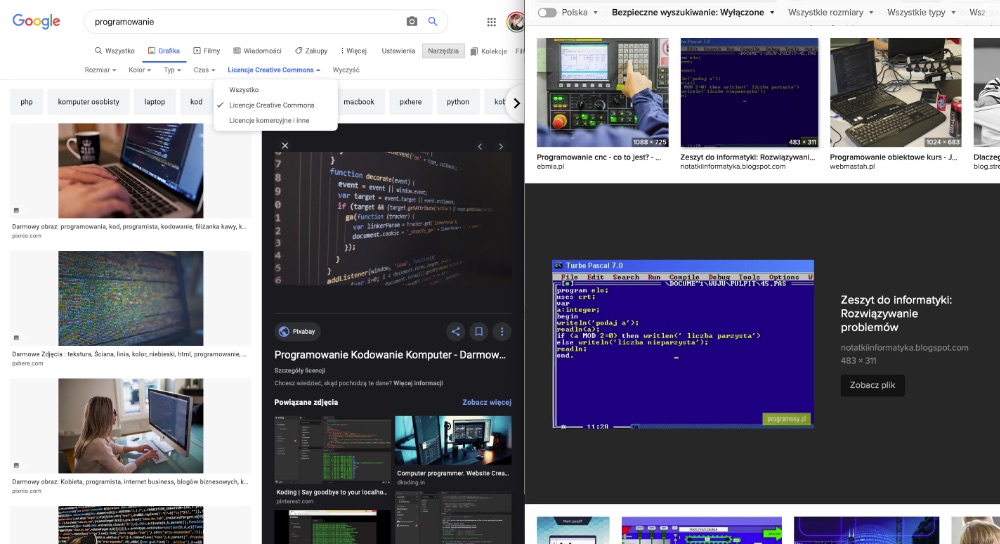Close the dark image preview panel

[285, 146]
